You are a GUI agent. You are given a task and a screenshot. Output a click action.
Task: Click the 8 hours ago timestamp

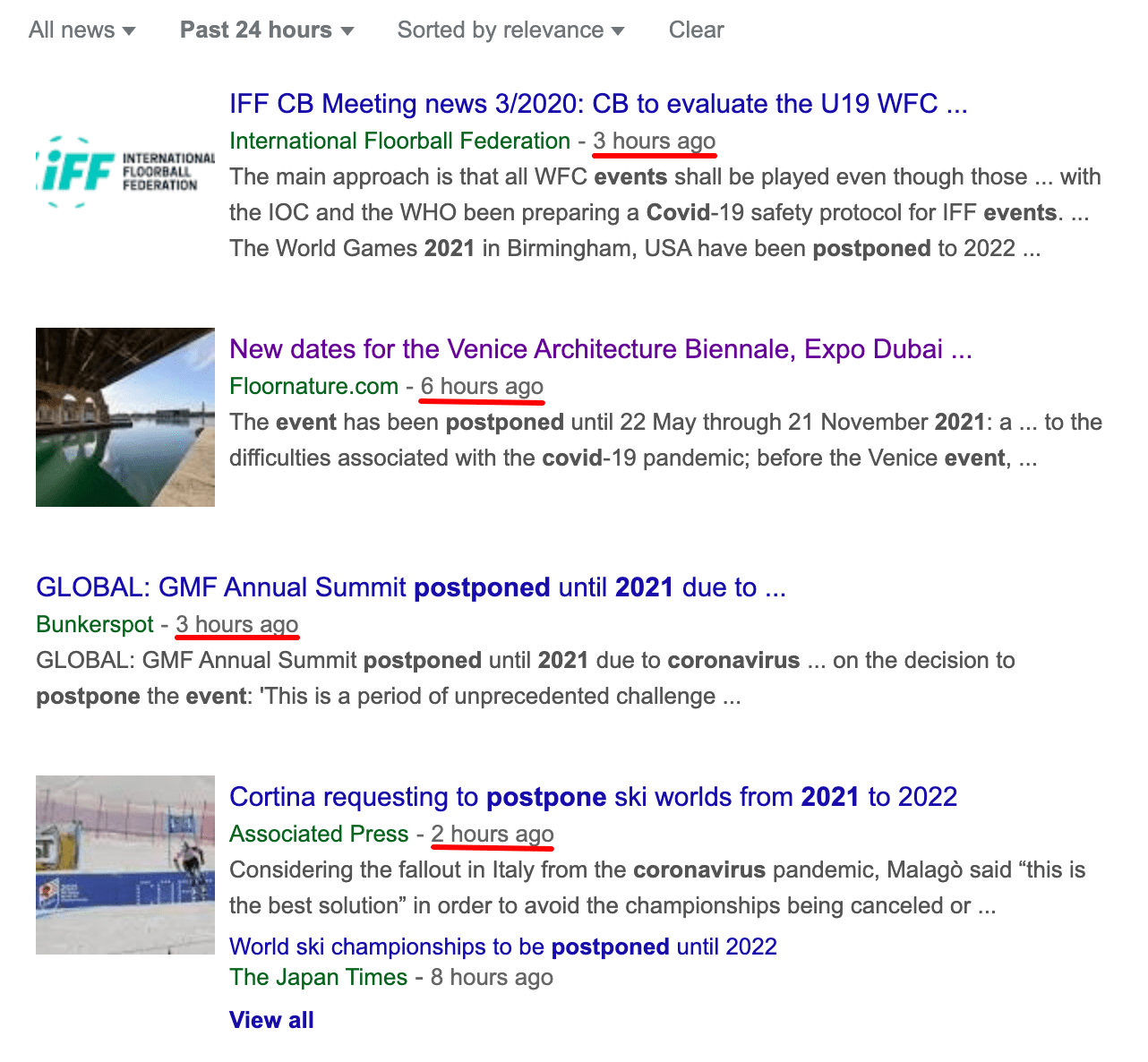point(492,977)
